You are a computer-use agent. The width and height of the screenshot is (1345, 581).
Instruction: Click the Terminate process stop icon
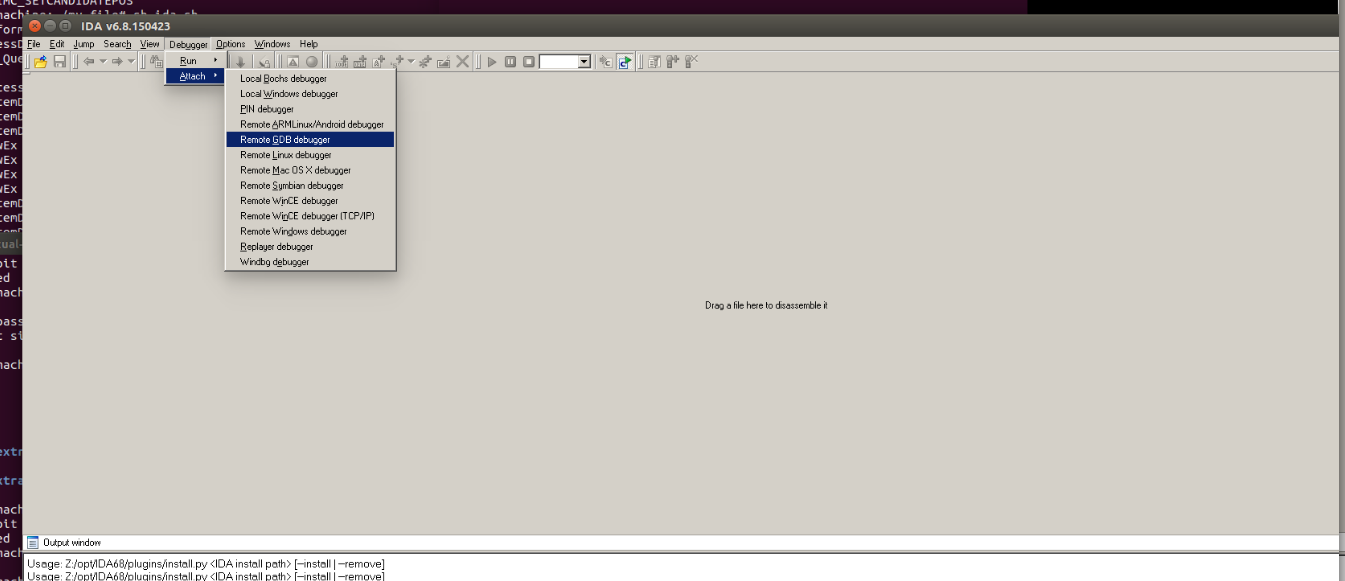tap(528, 62)
